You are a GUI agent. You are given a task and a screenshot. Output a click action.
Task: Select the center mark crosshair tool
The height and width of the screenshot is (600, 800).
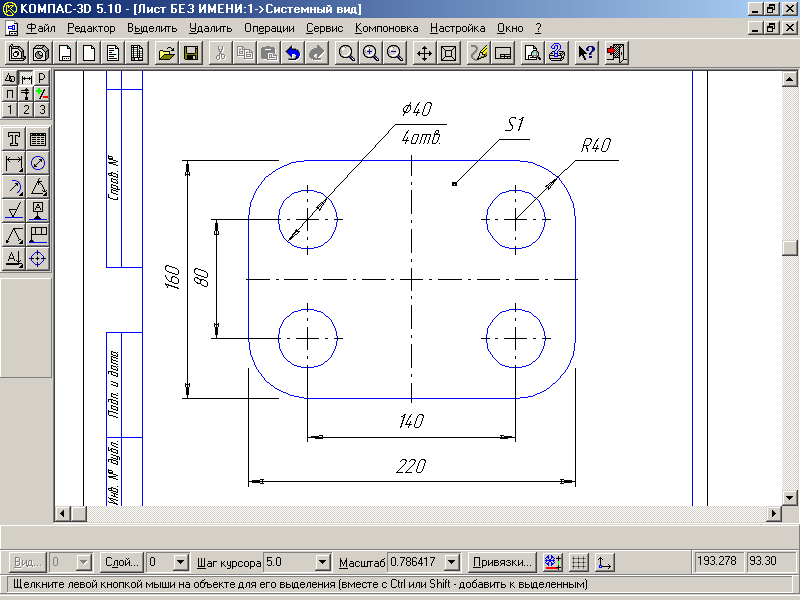38,259
